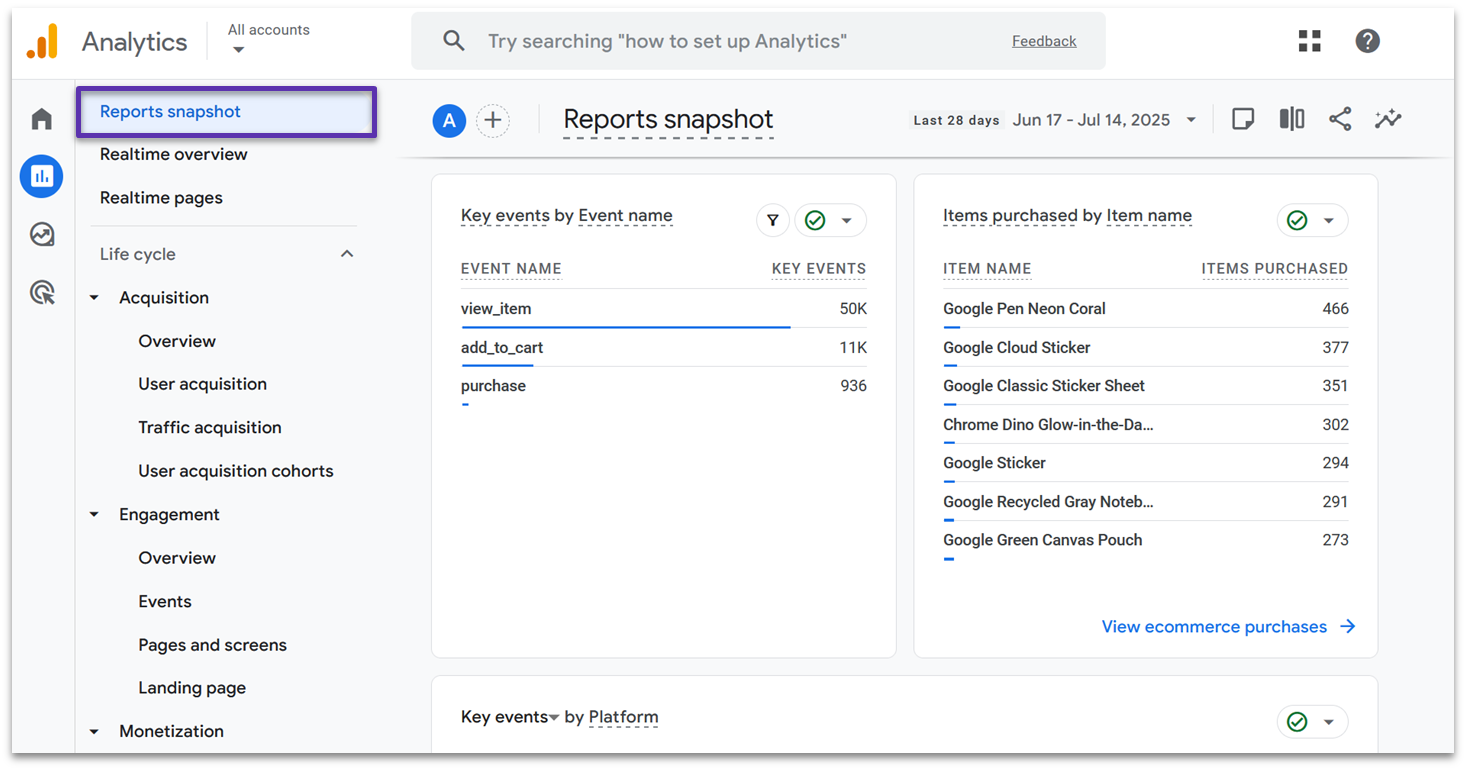
Task: Open User acquisition report
Action: click(x=202, y=384)
